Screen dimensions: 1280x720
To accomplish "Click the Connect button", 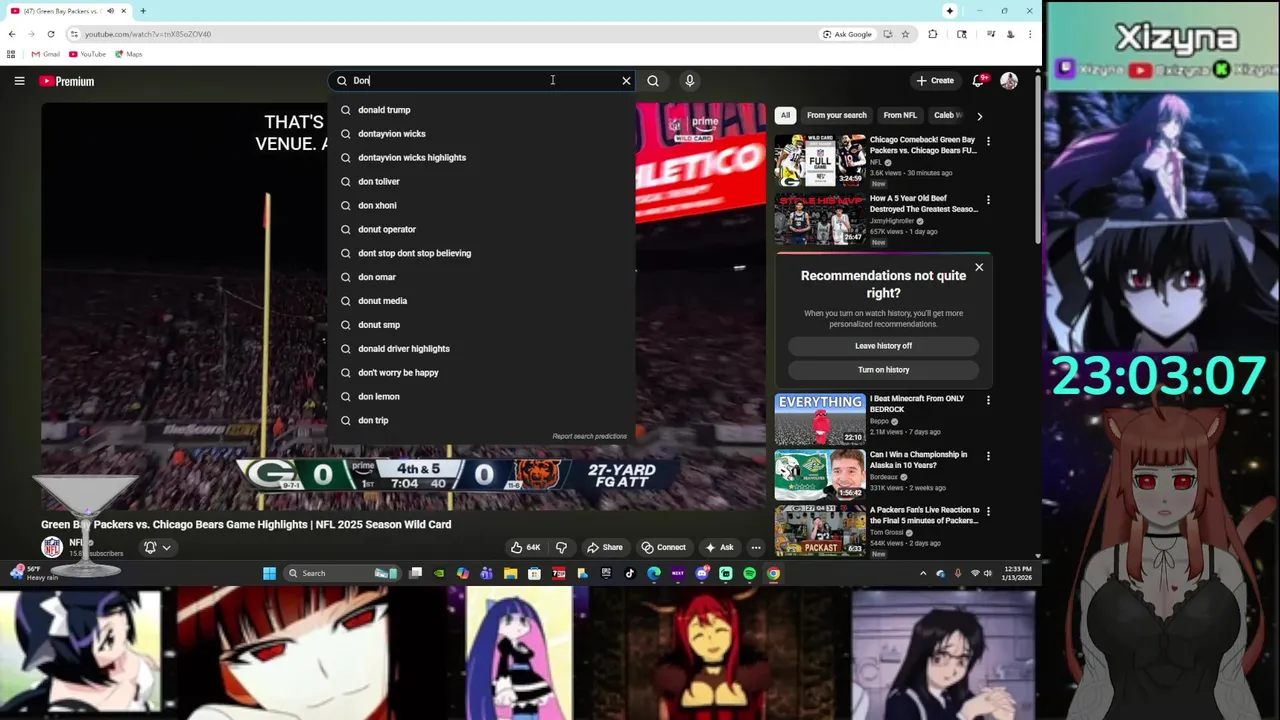I will point(664,547).
